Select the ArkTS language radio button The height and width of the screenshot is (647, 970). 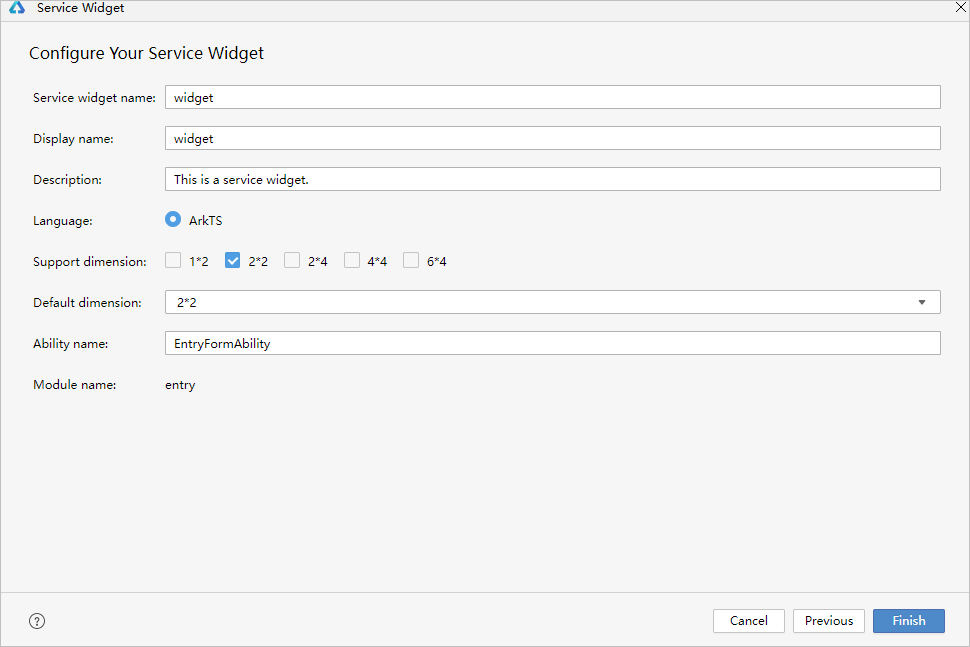pos(173,220)
